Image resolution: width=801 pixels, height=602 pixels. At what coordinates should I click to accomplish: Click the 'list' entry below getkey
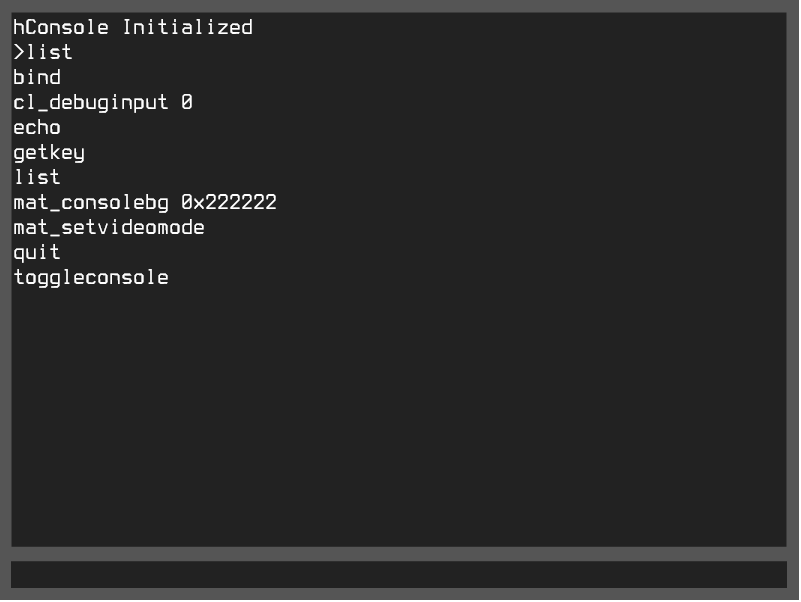pyautogui.click(x=37, y=178)
